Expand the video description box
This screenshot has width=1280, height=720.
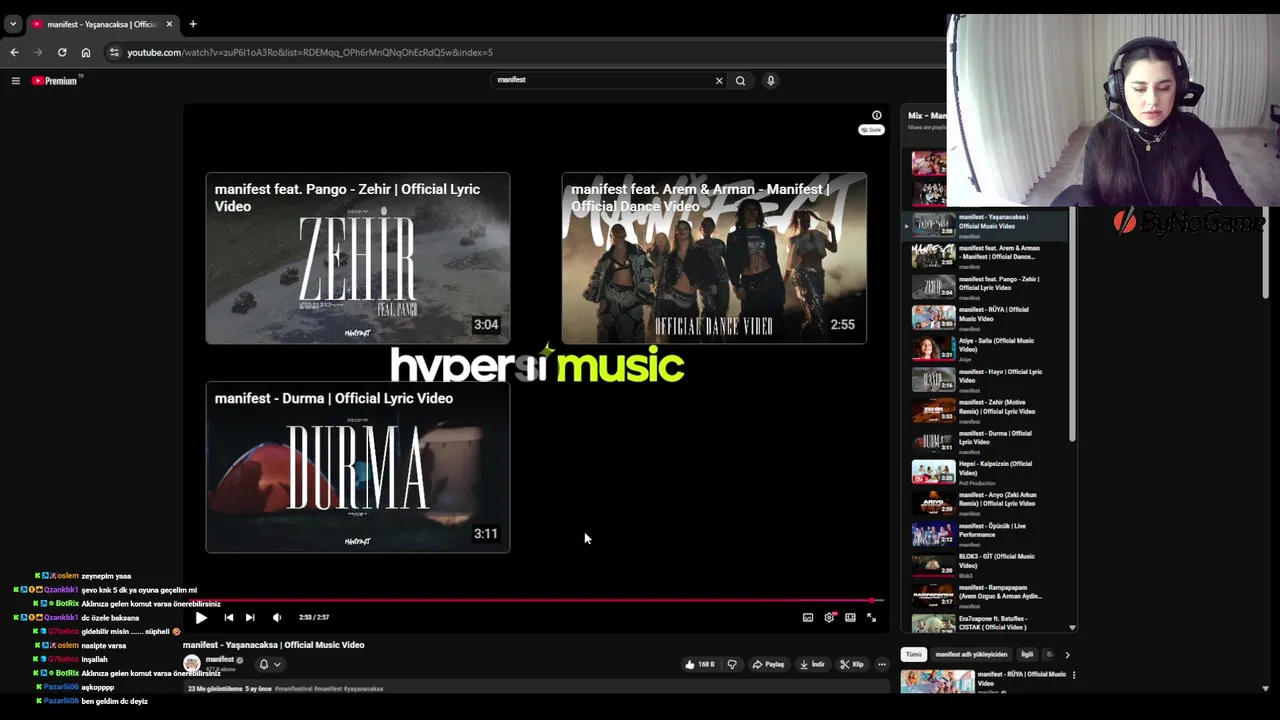point(536,688)
